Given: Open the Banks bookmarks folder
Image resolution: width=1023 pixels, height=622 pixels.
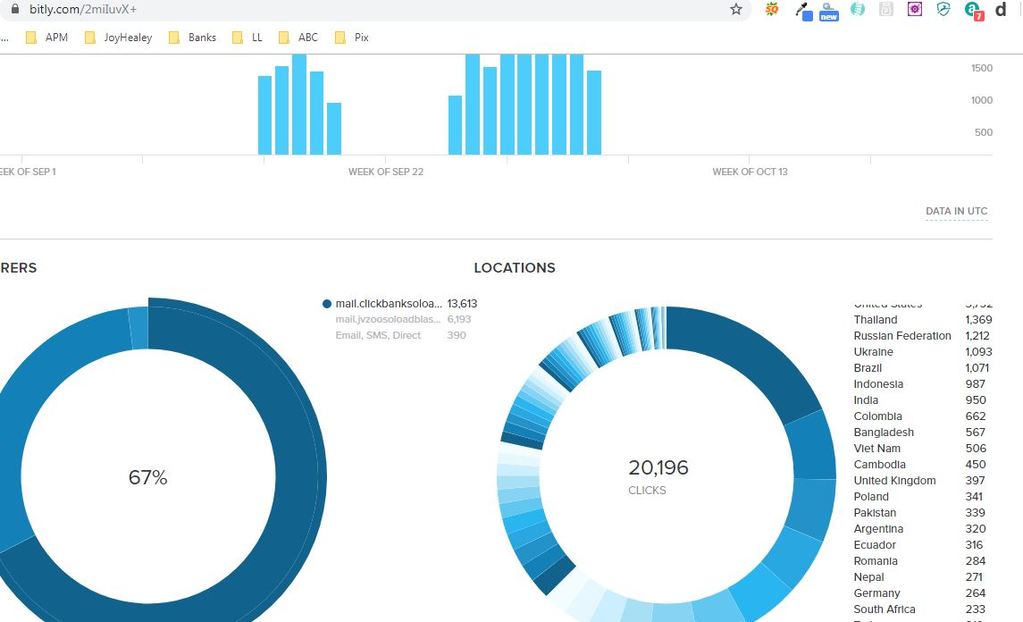Looking at the screenshot, I should pyautogui.click(x=192, y=37).
